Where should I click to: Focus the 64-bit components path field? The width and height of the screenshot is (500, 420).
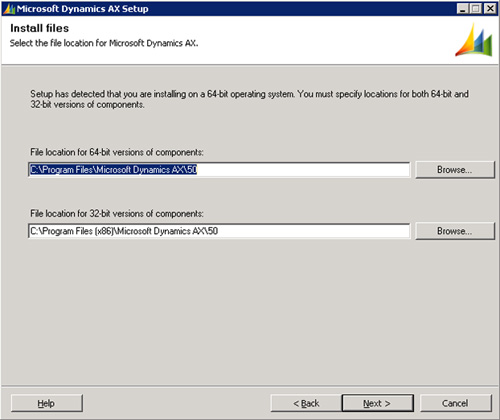tap(219, 170)
